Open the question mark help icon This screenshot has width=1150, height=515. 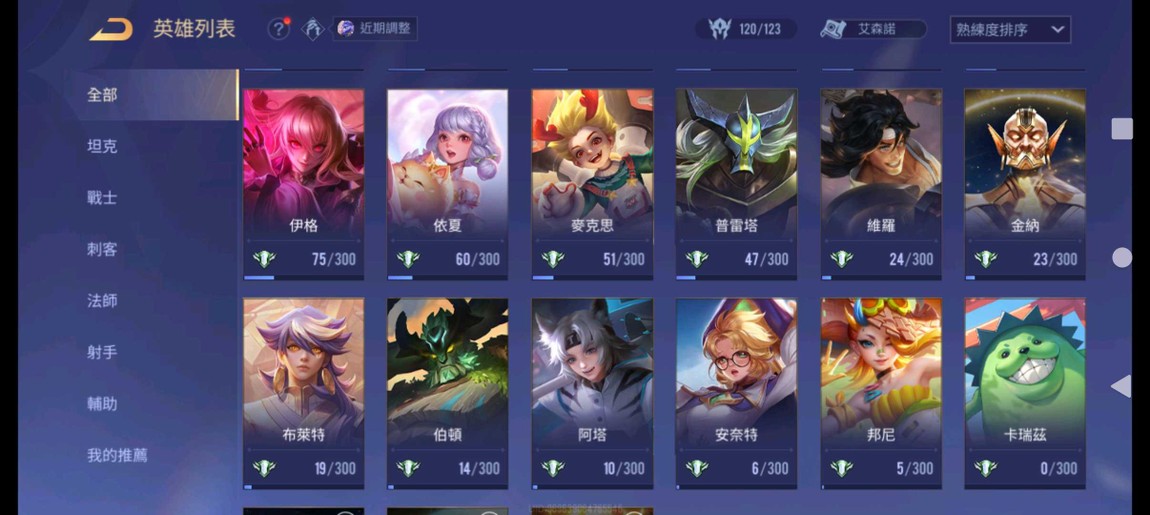click(x=278, y=29)
